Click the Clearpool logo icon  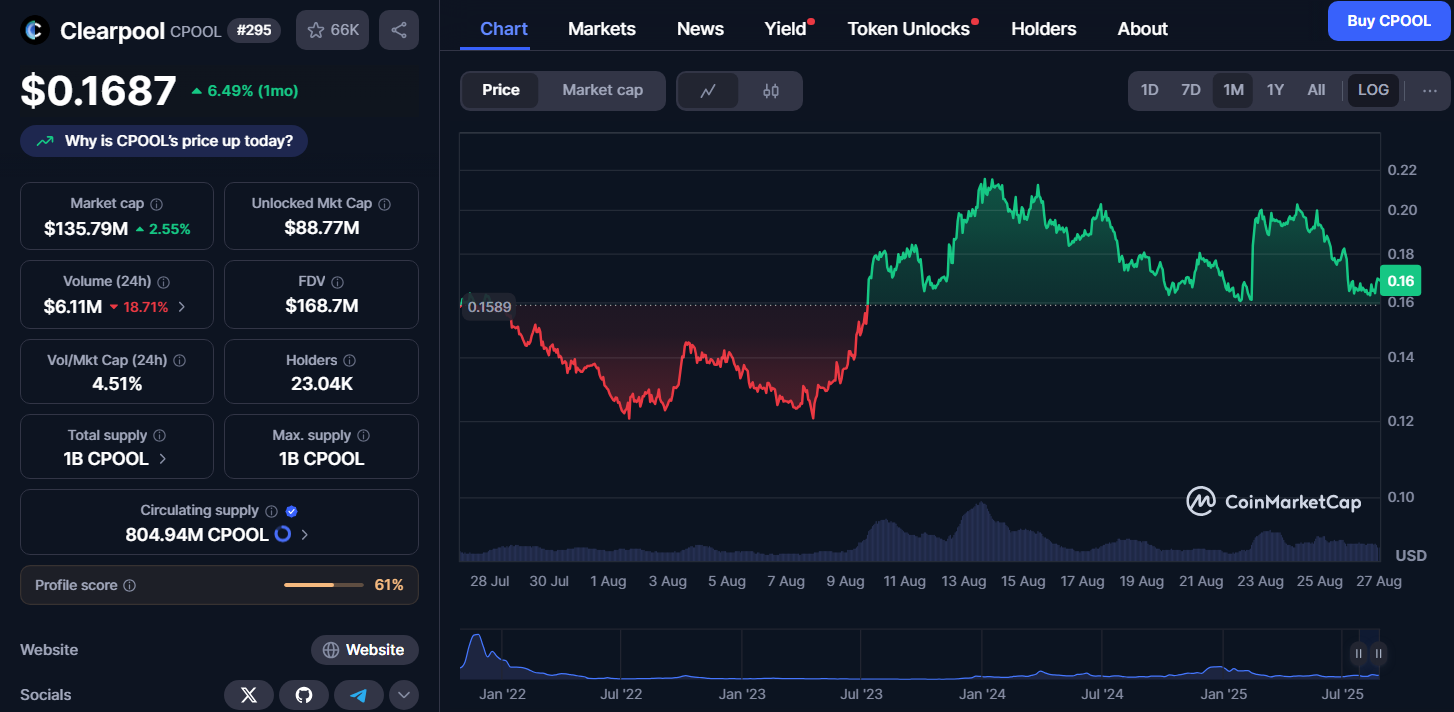(36, 31)
